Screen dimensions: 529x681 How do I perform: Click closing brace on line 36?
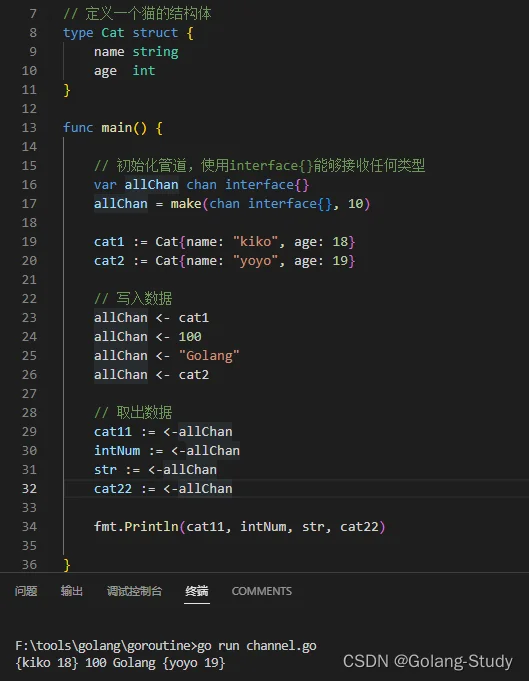tap(67, 565)
